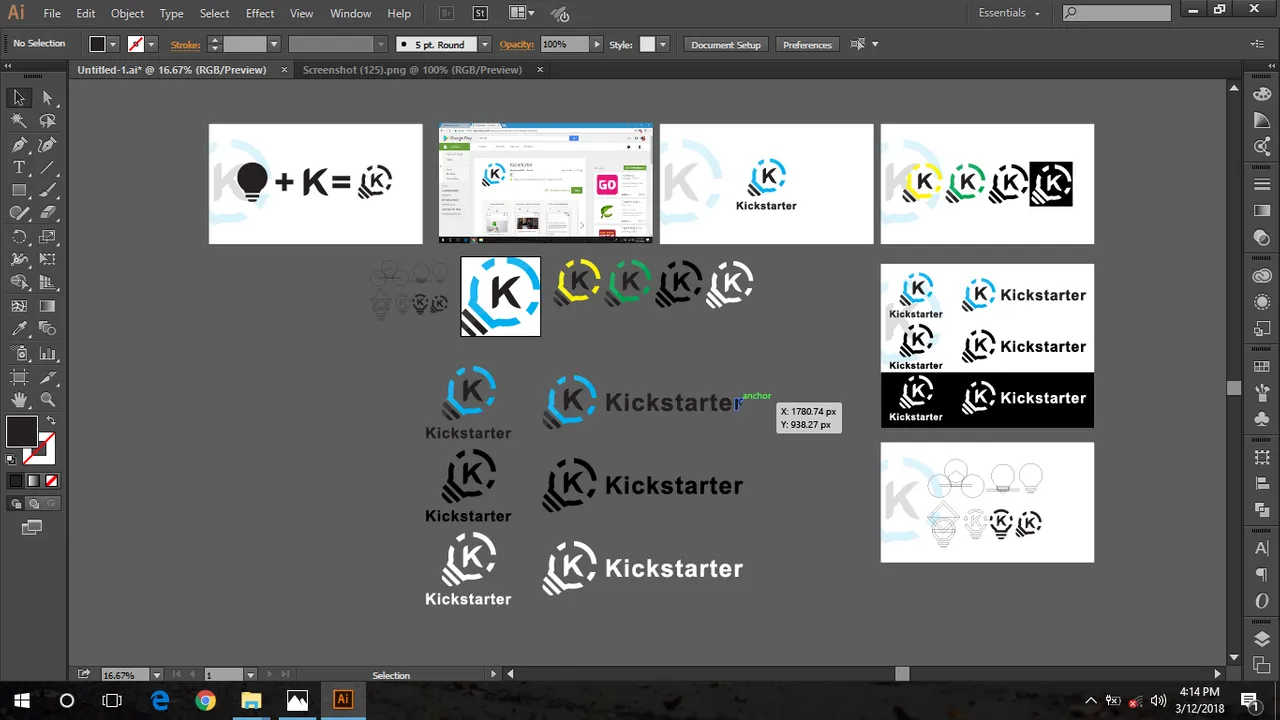Open the Swatches panel icon
This screenshot has width=1280, height=720.
click(x=1261, y=366)
